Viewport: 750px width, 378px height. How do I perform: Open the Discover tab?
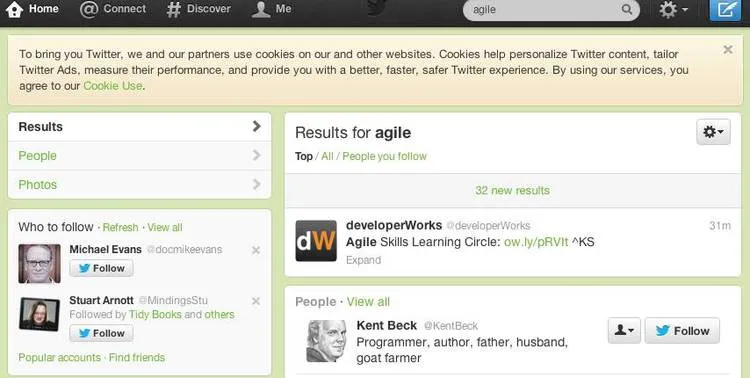pyautogui.click(x=199, y=9)
